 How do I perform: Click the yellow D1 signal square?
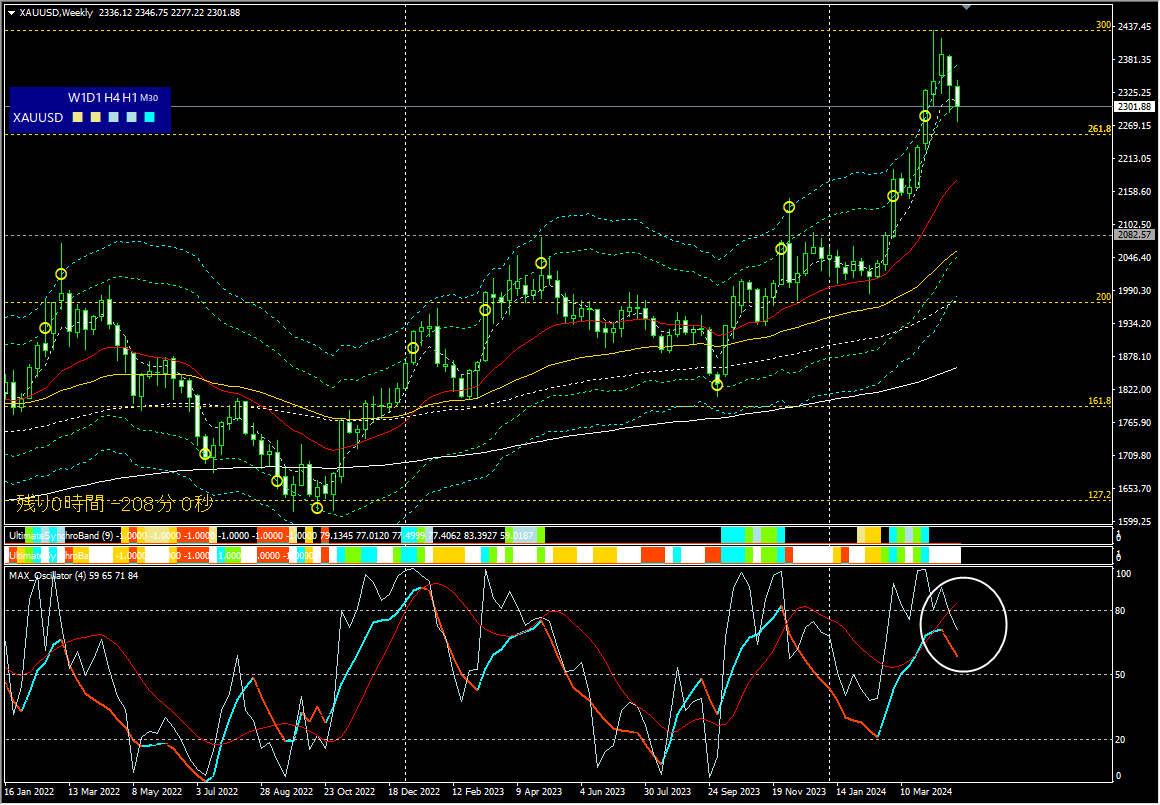[95, 118]
